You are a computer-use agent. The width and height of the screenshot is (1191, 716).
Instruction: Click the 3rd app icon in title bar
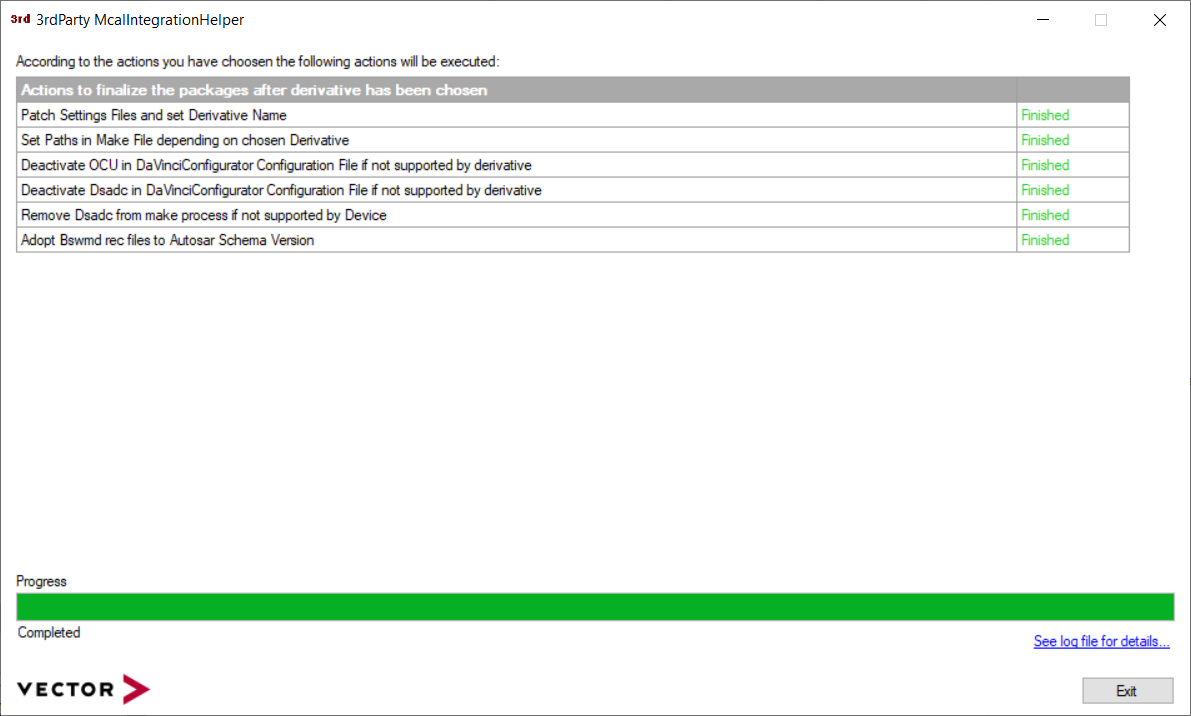tap(19, 19)
